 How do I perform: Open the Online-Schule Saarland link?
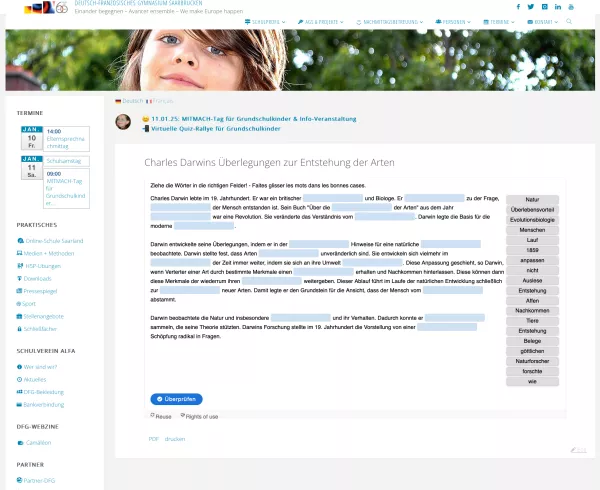tap(54, 241)
